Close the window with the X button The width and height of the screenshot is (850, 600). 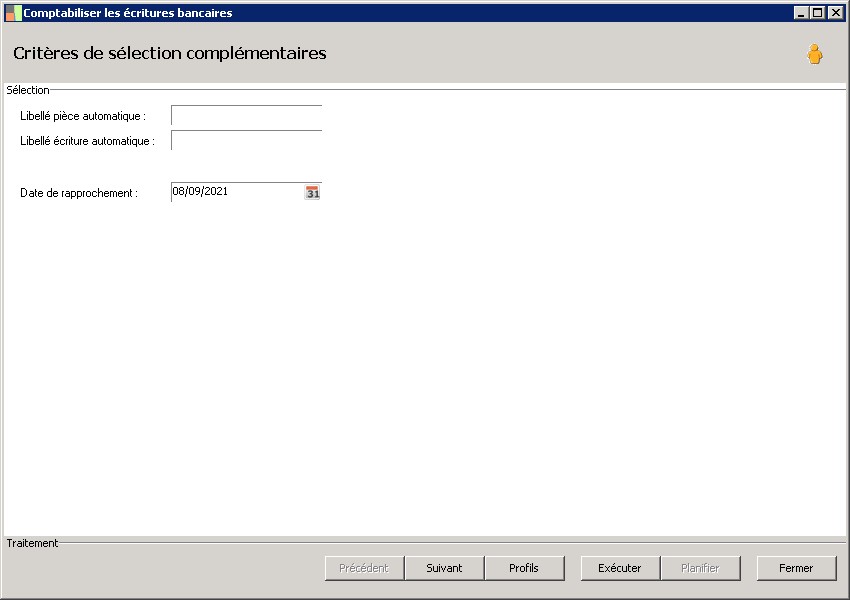[x=835, y=13]
